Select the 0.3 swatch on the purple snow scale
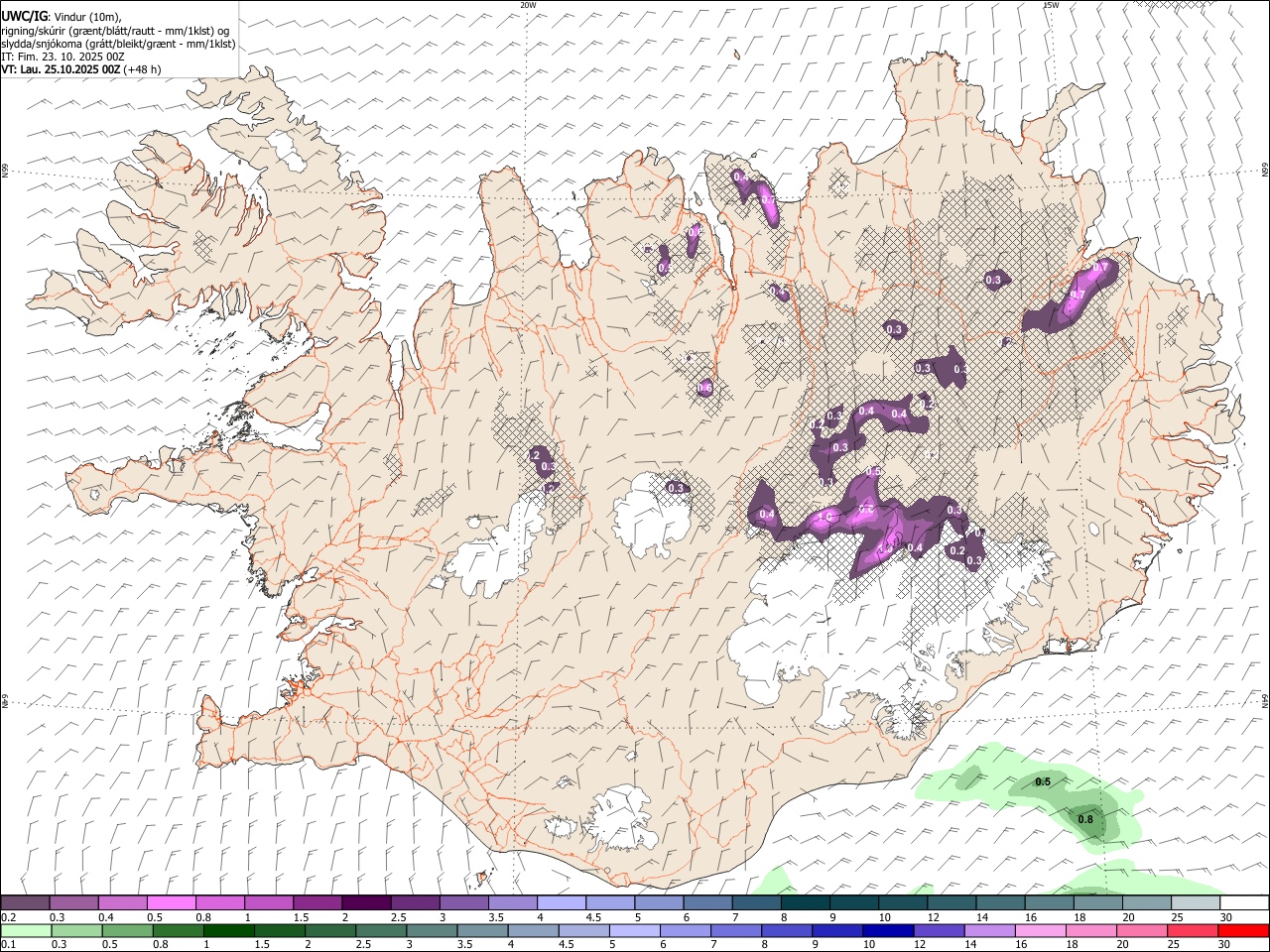The width and height of the screenshot is (1270, 952). click(73, 903)
